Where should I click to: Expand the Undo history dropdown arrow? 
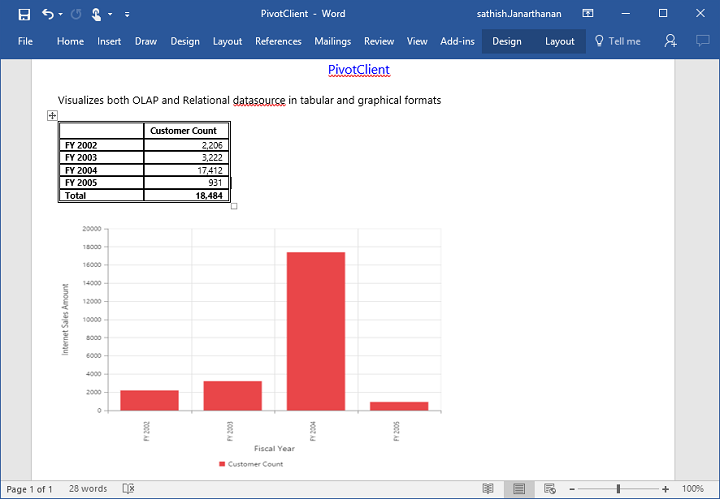pyautogui.click(x=61, y=15)
